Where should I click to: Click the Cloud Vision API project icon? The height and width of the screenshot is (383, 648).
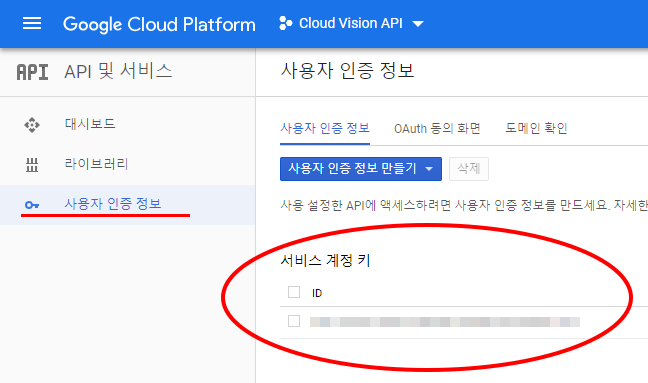tap(285, 23)
